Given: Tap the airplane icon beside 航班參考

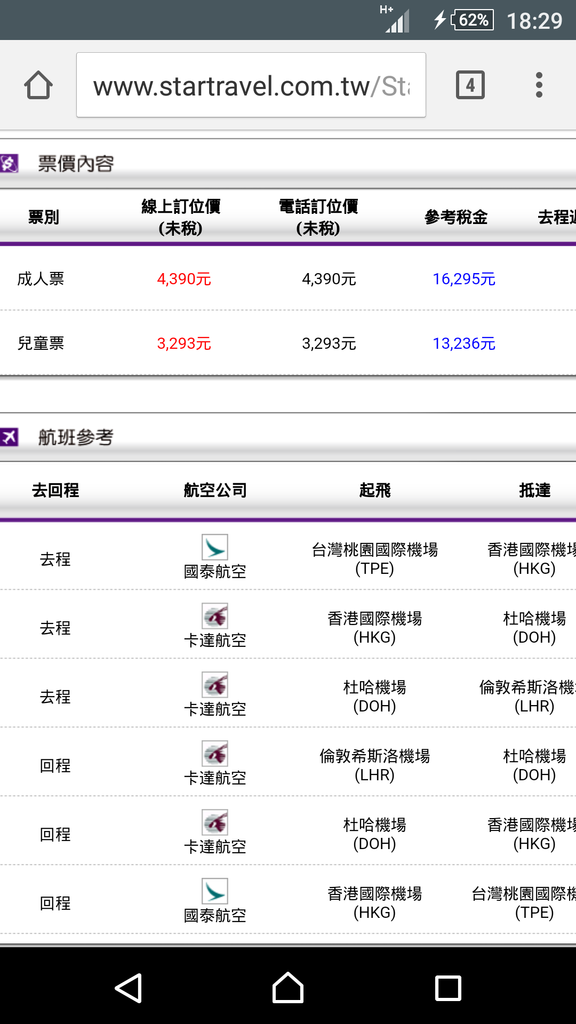Looking at the screenshot, I should [x=9, y=437].
